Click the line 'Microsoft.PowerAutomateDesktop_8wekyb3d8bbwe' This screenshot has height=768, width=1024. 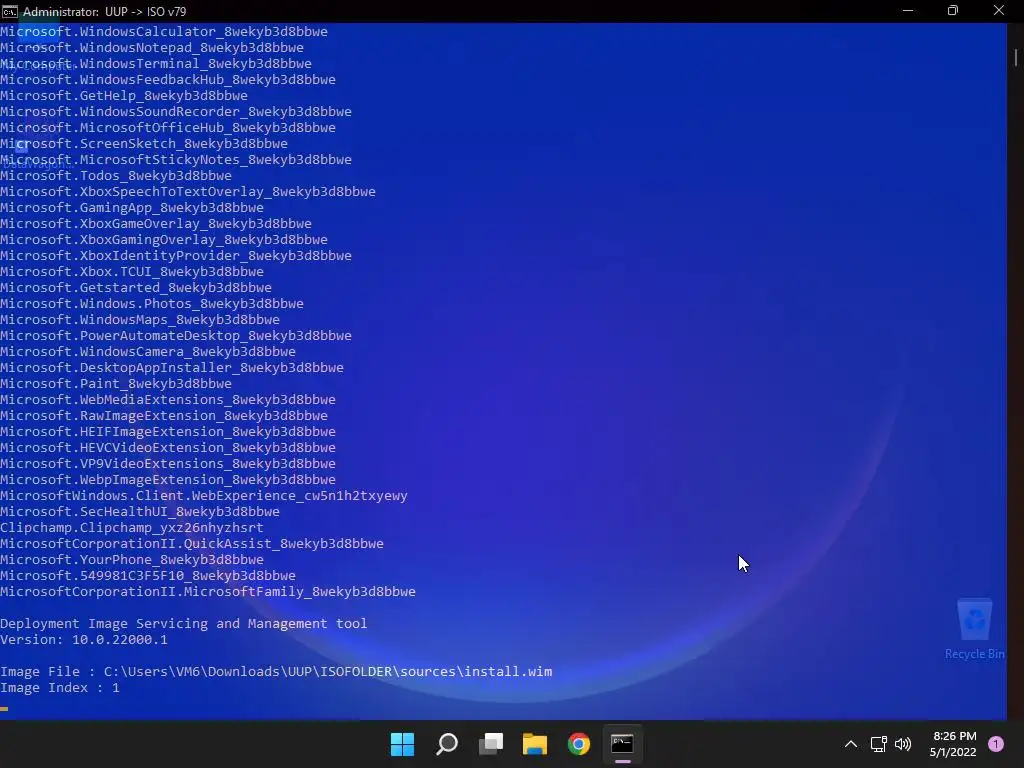(x=176, y=336)
